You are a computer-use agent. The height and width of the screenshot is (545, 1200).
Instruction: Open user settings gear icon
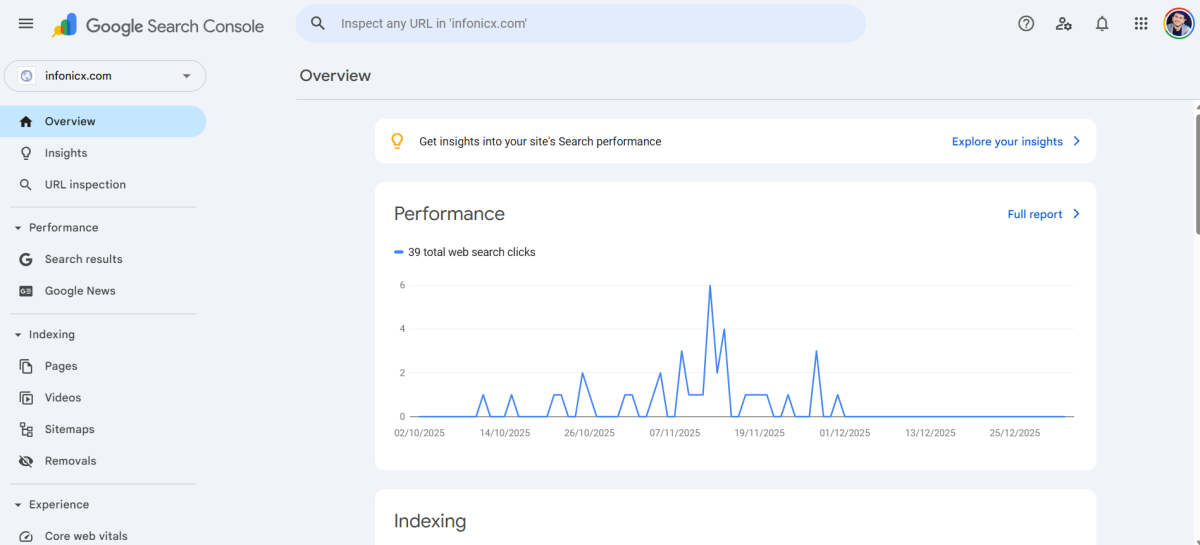[x=1064, y=24]
